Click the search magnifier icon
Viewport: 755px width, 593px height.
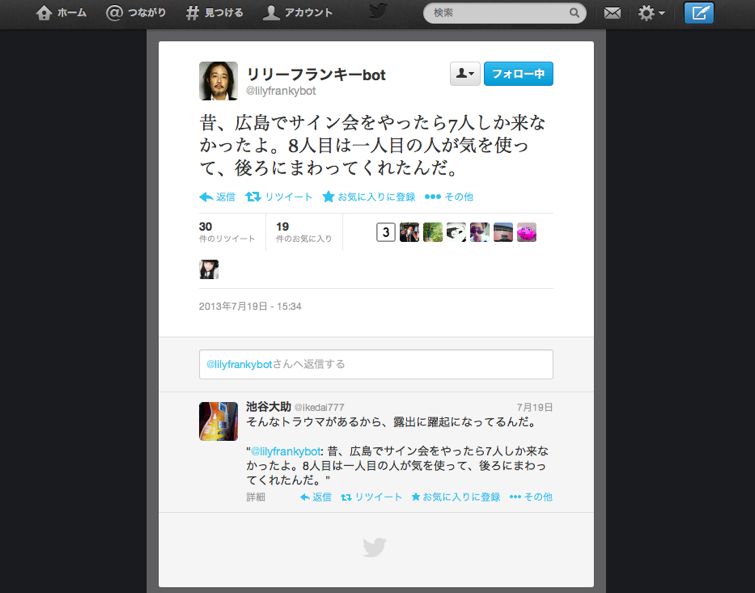pos(575,13)
